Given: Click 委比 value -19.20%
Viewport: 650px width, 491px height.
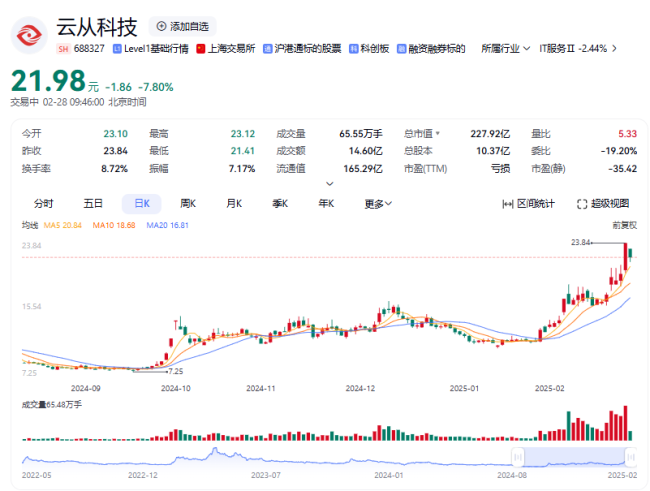Looking at the screenshot, I should [x=619, y=151].
